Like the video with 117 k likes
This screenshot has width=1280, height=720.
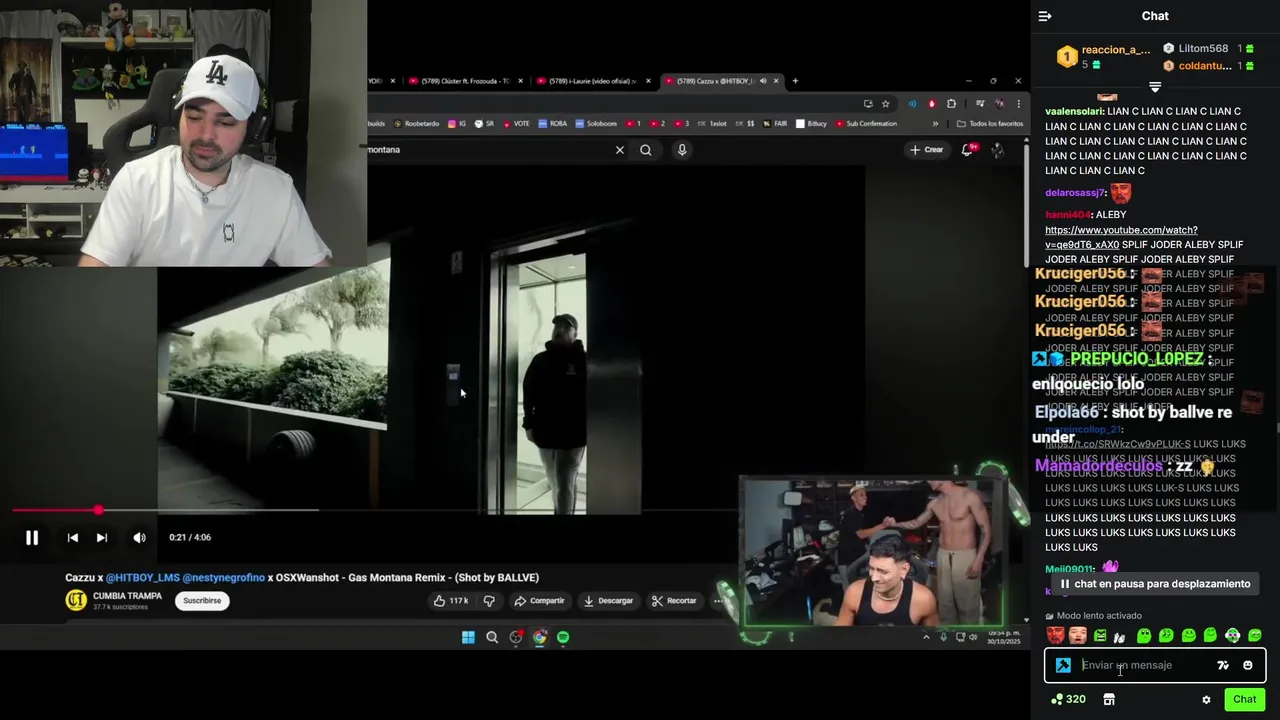point(451,601)
